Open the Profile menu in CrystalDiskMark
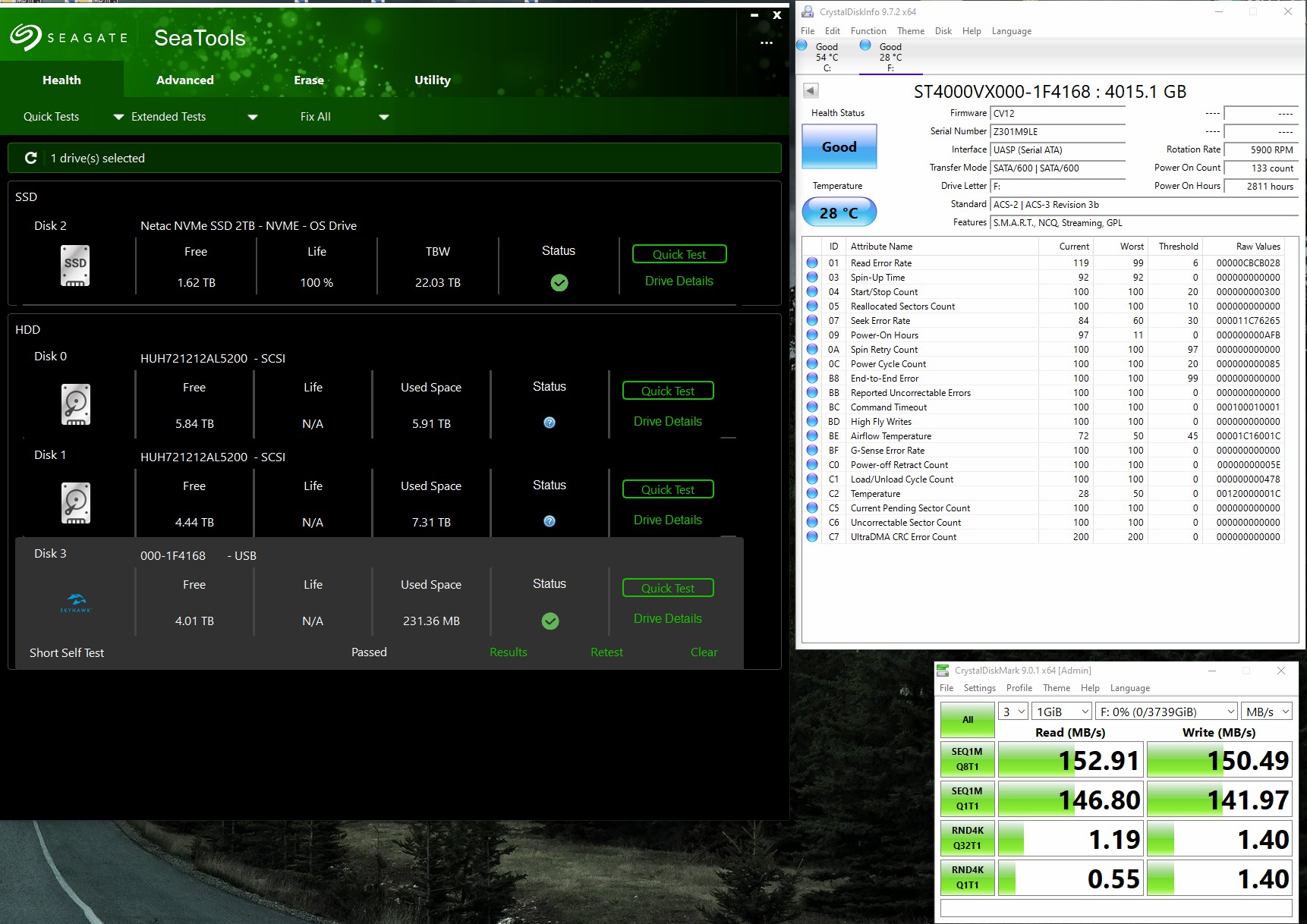 pyautogui.click(x=1019, y=688)
